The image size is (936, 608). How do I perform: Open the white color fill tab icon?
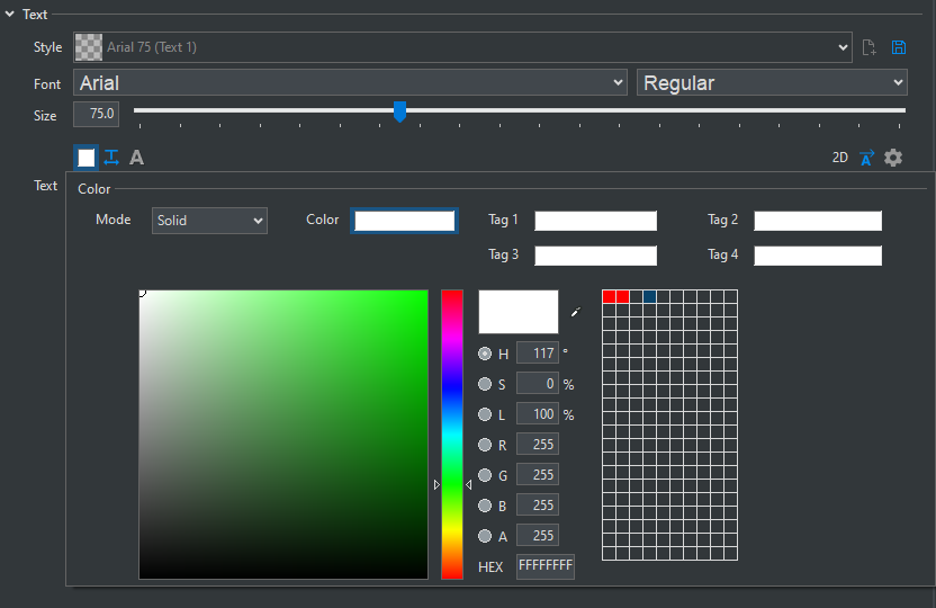(x=86, y=157)
